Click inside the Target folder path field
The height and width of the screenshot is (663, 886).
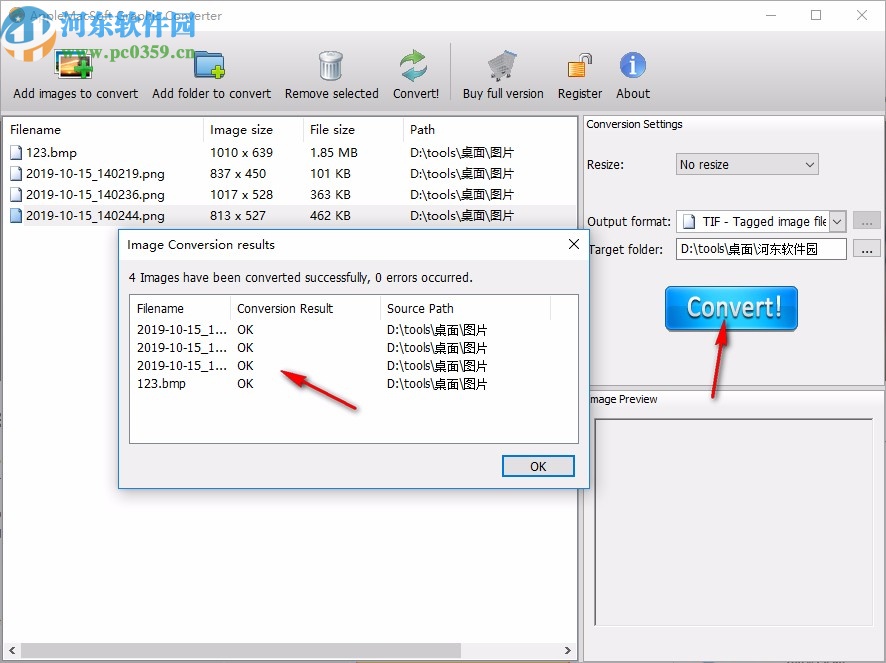click(760, 249)
